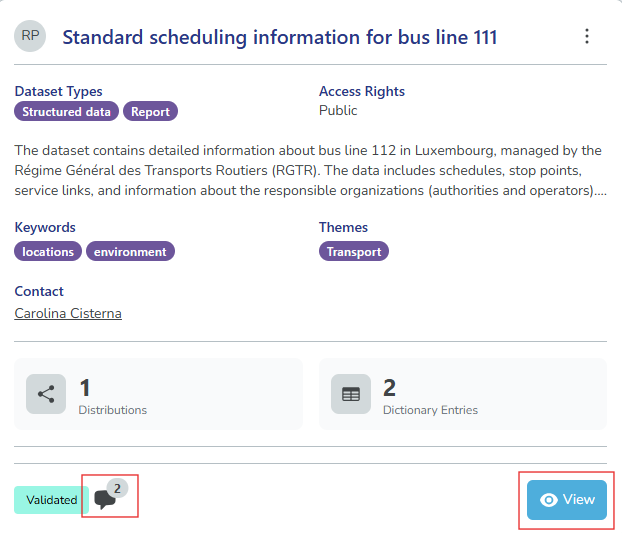
Task: Click the comment count badge showing 2
Action: (117, 488)
